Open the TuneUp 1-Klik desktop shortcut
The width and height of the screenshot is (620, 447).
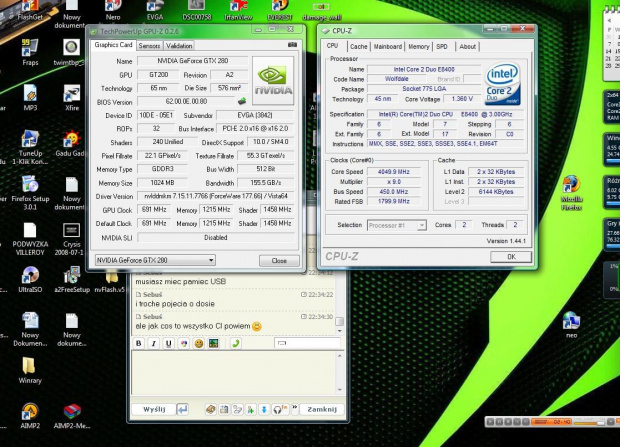(x=30, y=147)
